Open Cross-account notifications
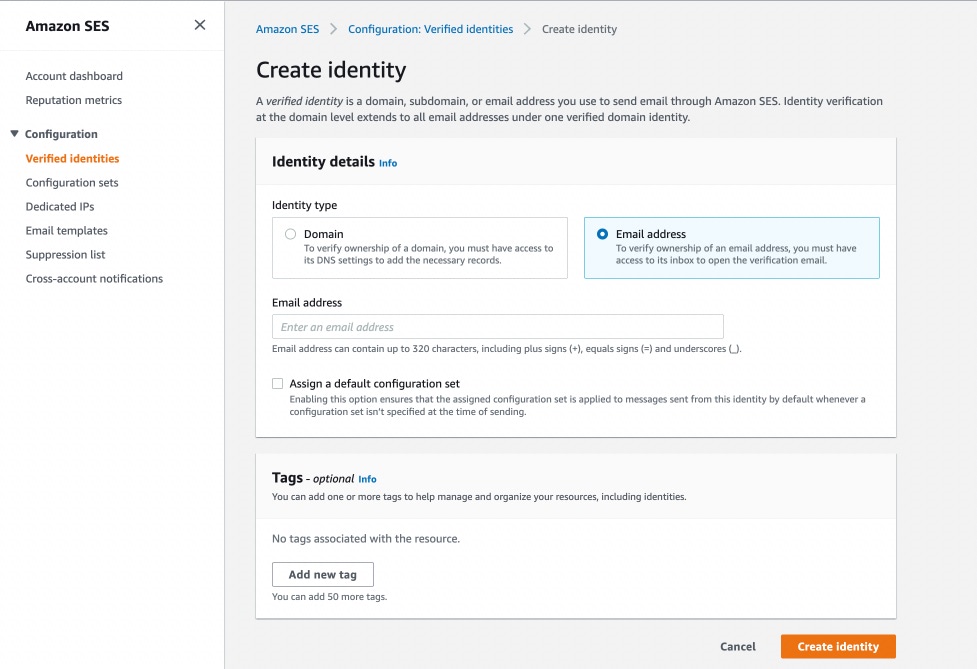The height and width of the screenshot is (669, 977). click(94, 278)
